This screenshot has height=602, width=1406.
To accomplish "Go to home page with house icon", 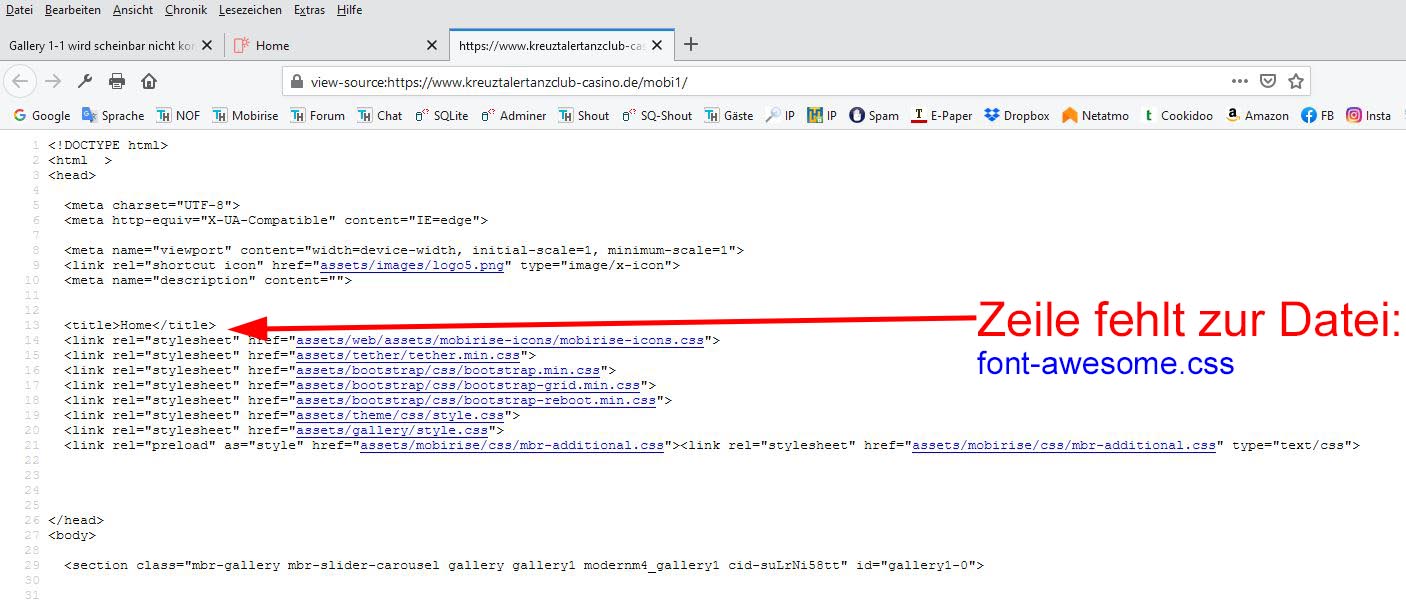I will pos(149,81).
